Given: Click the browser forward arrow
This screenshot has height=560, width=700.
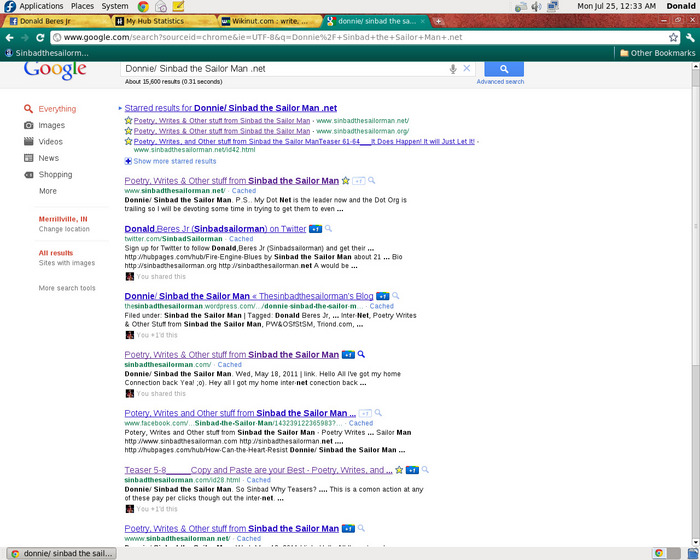Looking at the screenshot, I should 25,38.
